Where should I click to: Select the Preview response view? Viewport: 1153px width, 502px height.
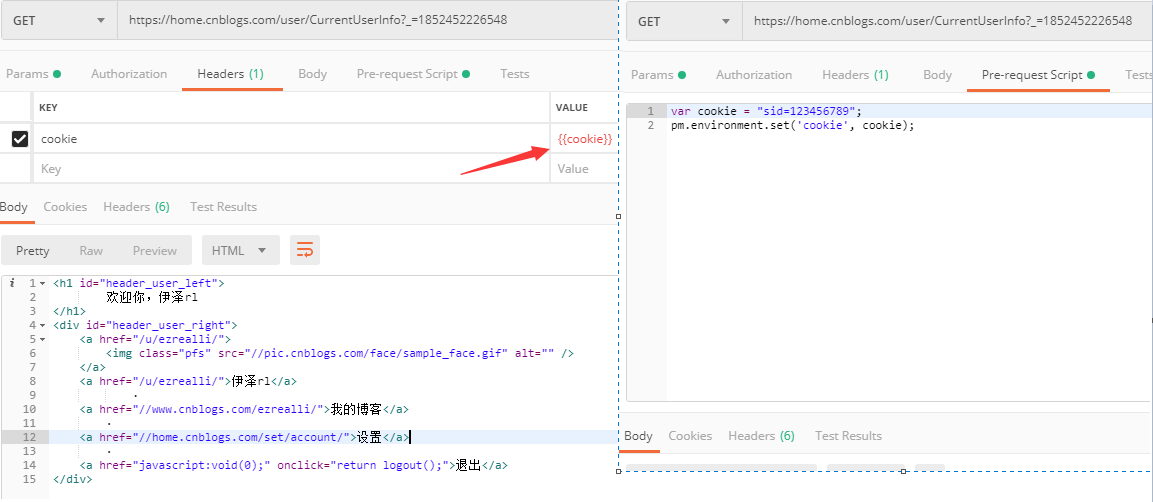tap(155, 251)
